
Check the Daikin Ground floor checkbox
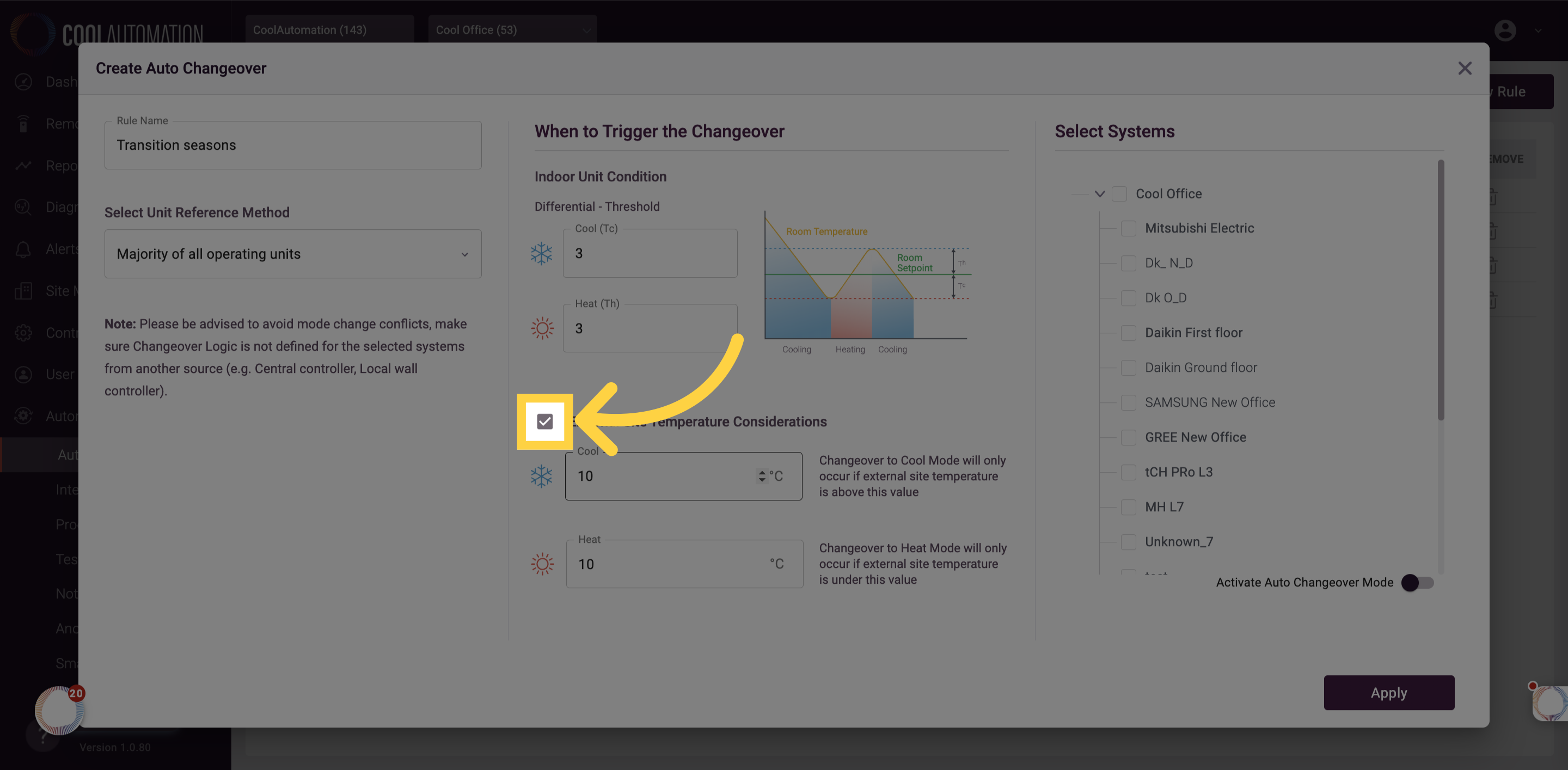click(1128, 368)
